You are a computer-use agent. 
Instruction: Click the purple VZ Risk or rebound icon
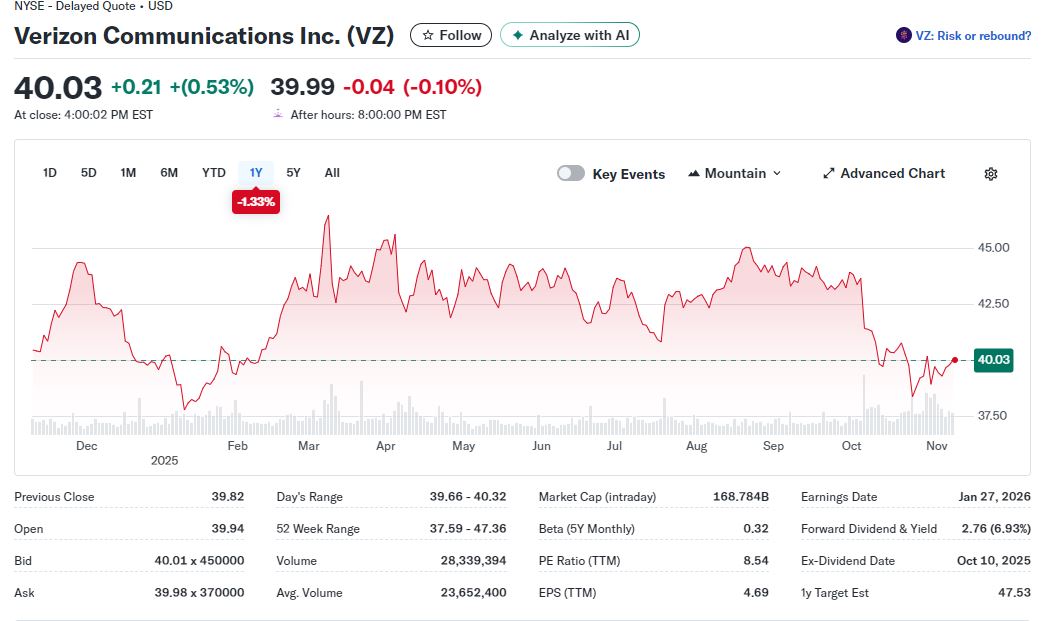(903, 36)
